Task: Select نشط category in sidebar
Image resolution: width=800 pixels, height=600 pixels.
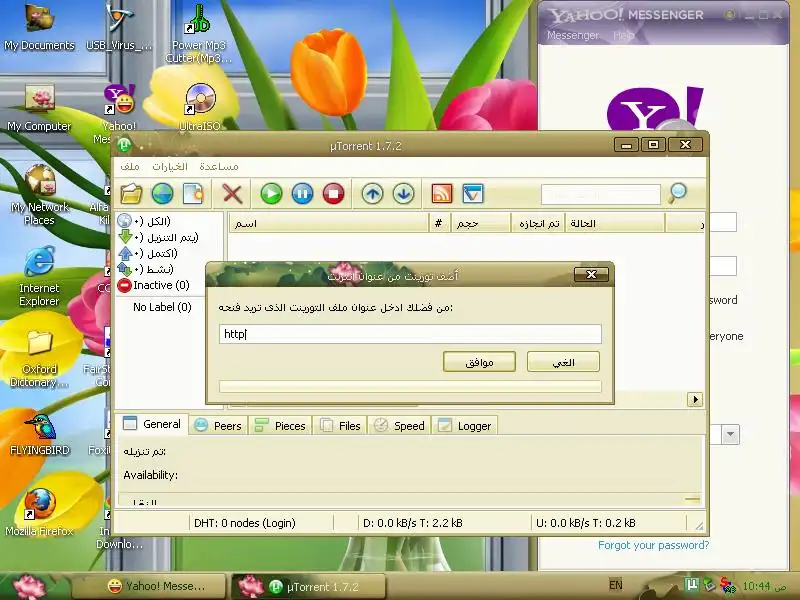Action: 146,269
